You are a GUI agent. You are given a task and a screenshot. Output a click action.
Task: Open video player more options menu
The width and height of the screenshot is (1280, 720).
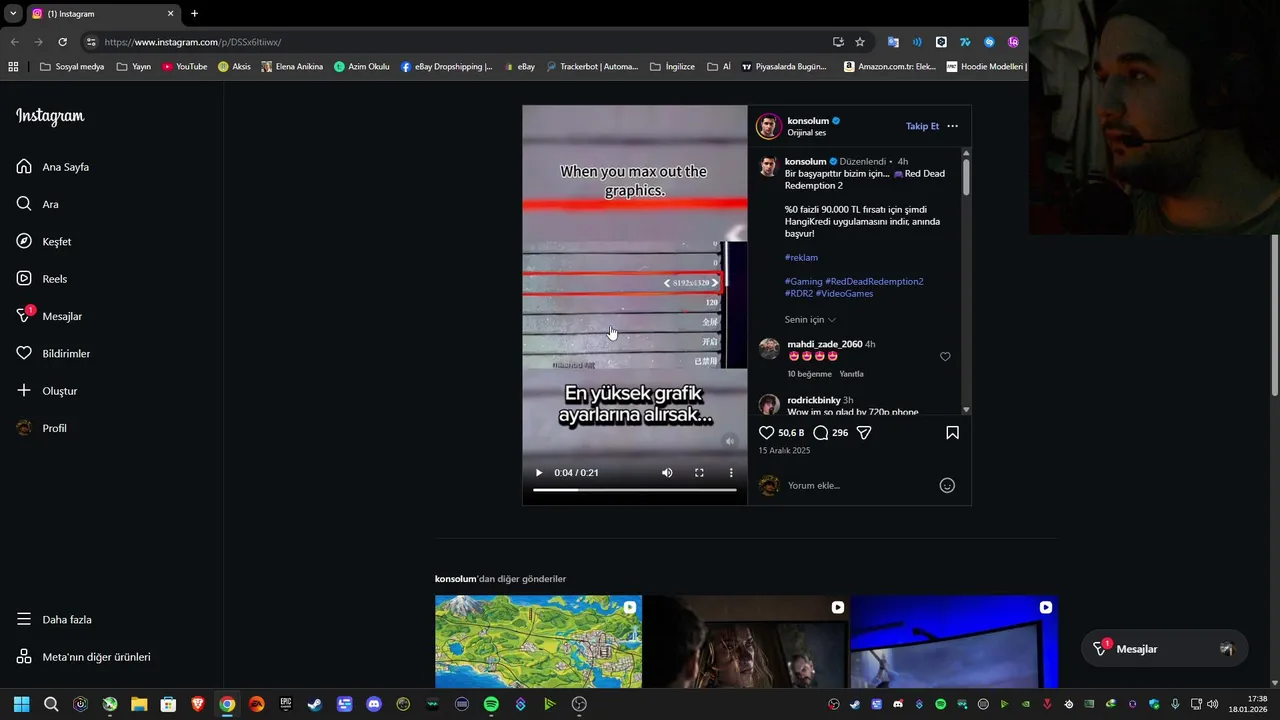[x=731, y=473]
